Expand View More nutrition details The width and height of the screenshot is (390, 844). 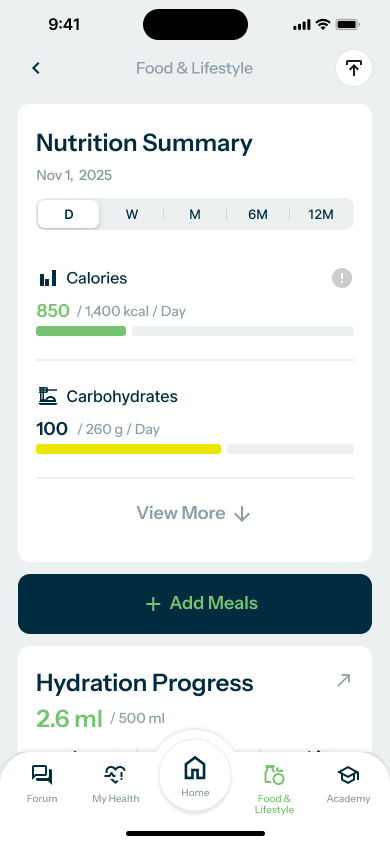194,514
